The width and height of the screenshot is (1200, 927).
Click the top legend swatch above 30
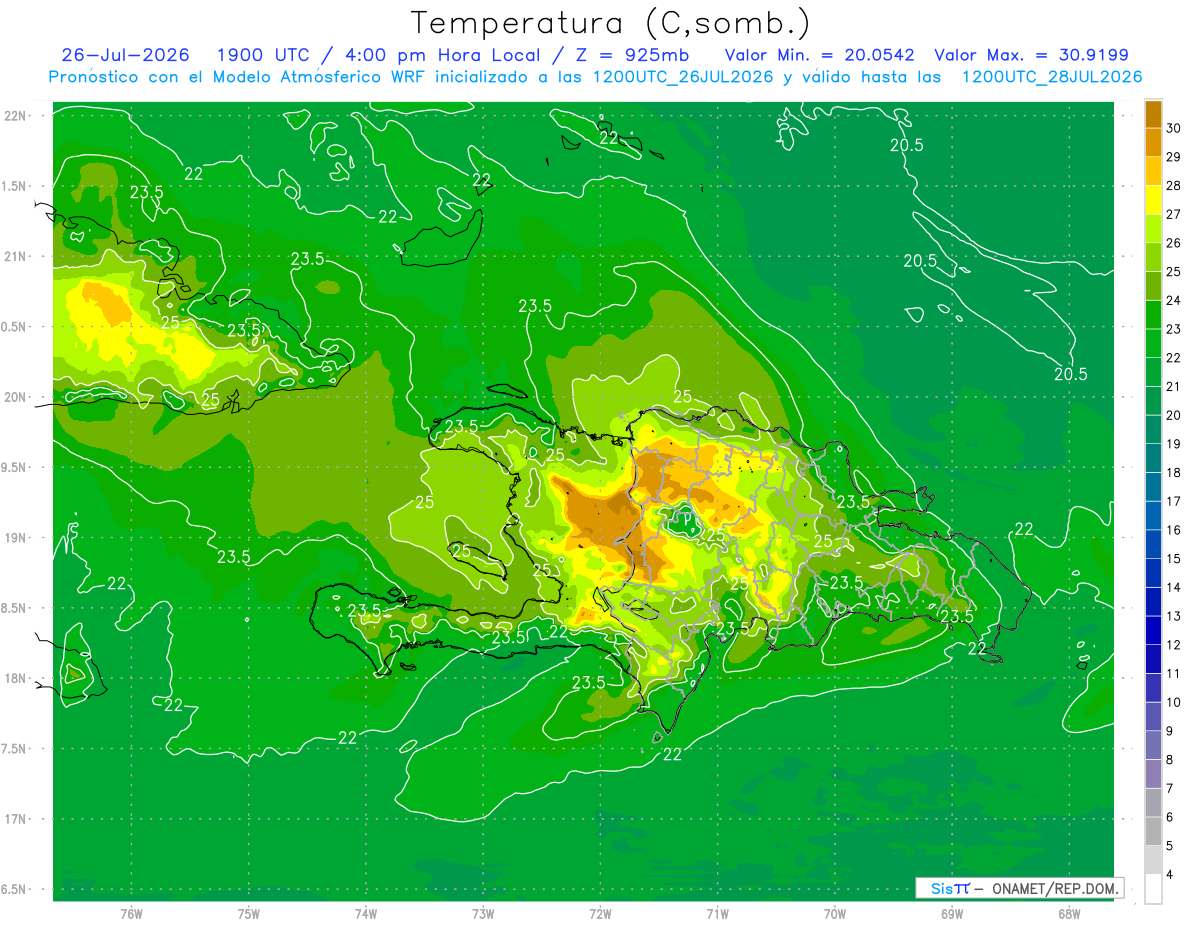(x=1153, y=114)
